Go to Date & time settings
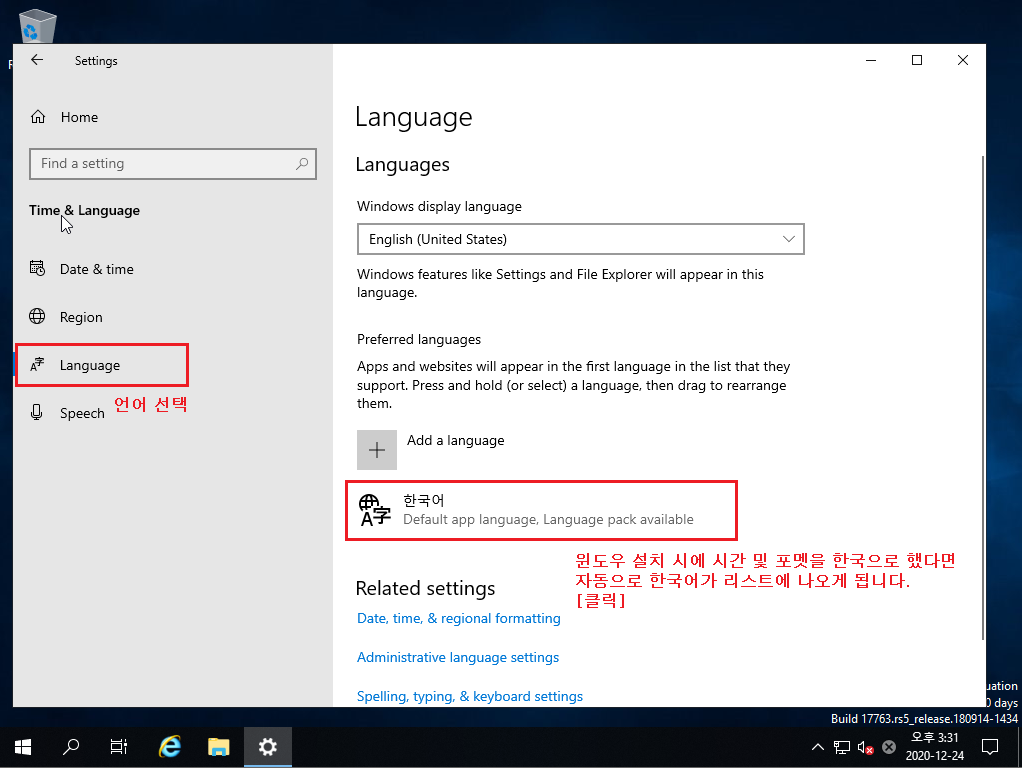The height and width of the screenshot is (768, 1022). [96, 269]
